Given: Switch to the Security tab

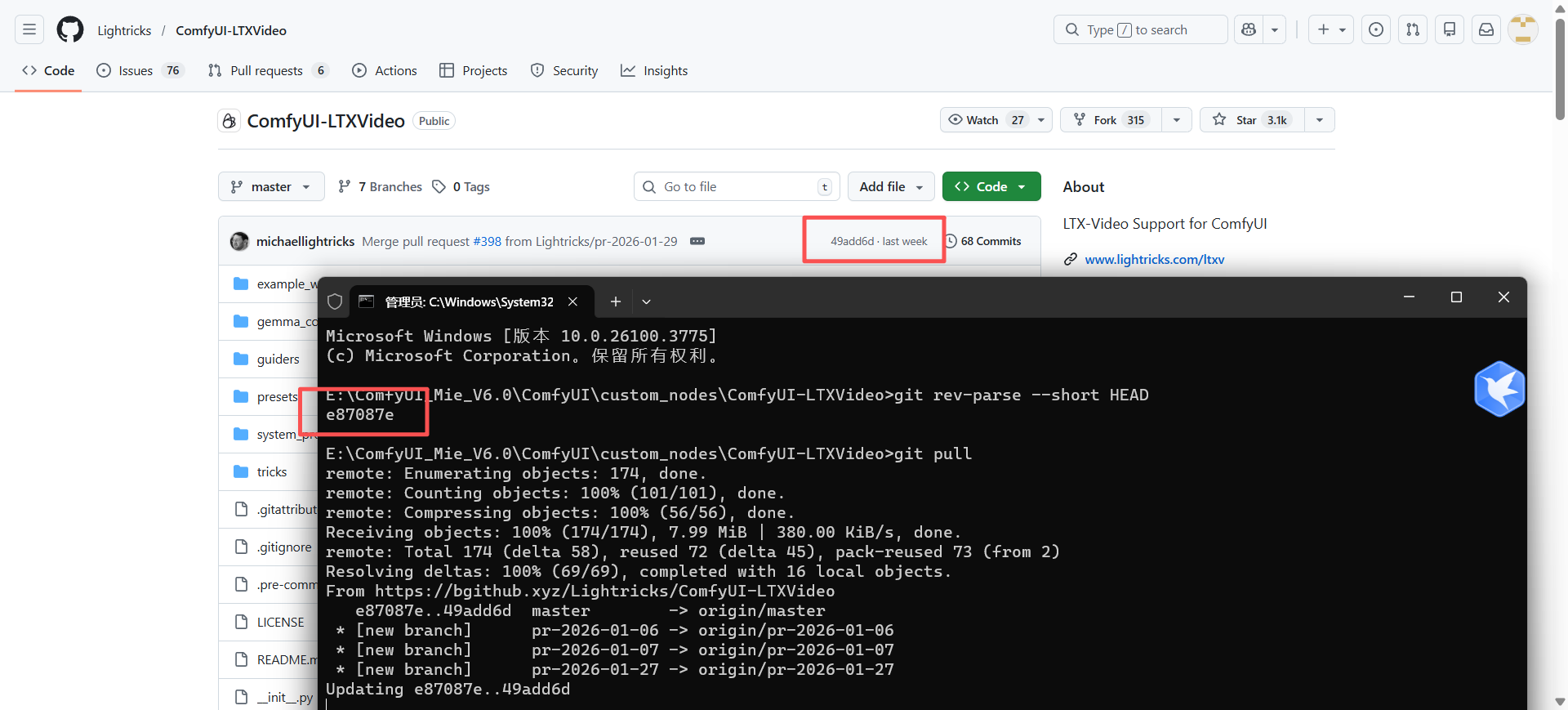Looking at the screenshot, I should click(564, 70).
